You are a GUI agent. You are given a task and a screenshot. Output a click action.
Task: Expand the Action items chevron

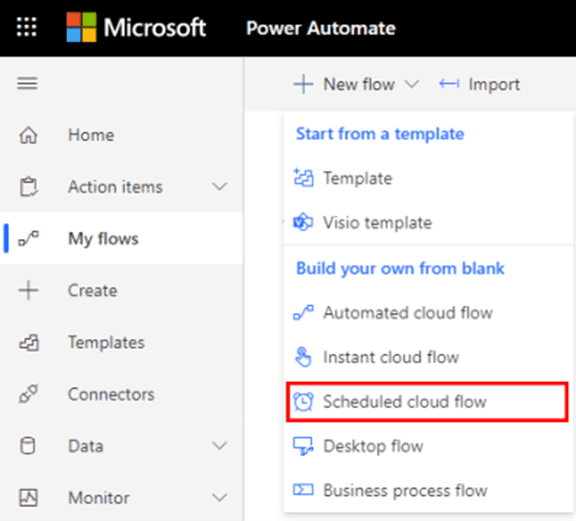(219, 187)
